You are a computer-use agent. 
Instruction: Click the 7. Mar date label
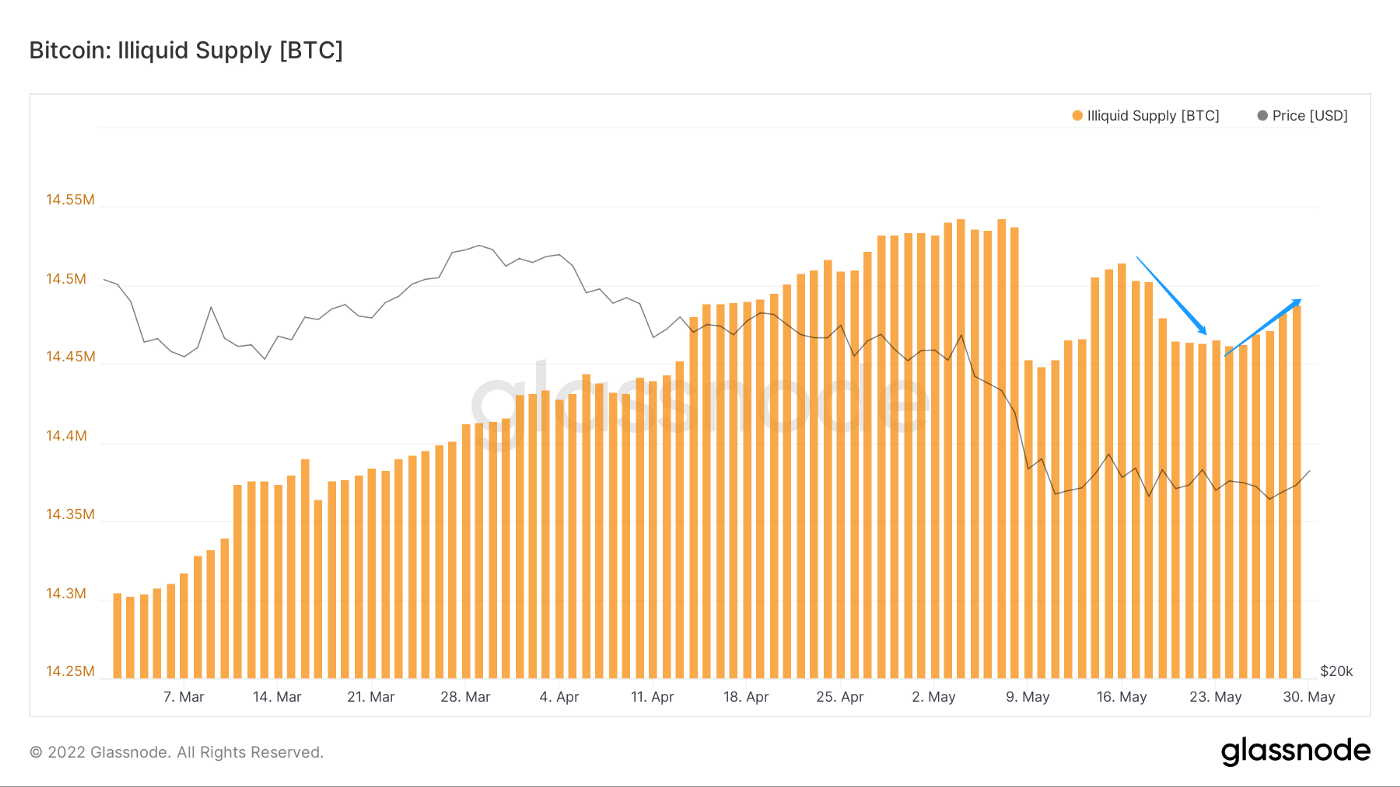[183, 697]
